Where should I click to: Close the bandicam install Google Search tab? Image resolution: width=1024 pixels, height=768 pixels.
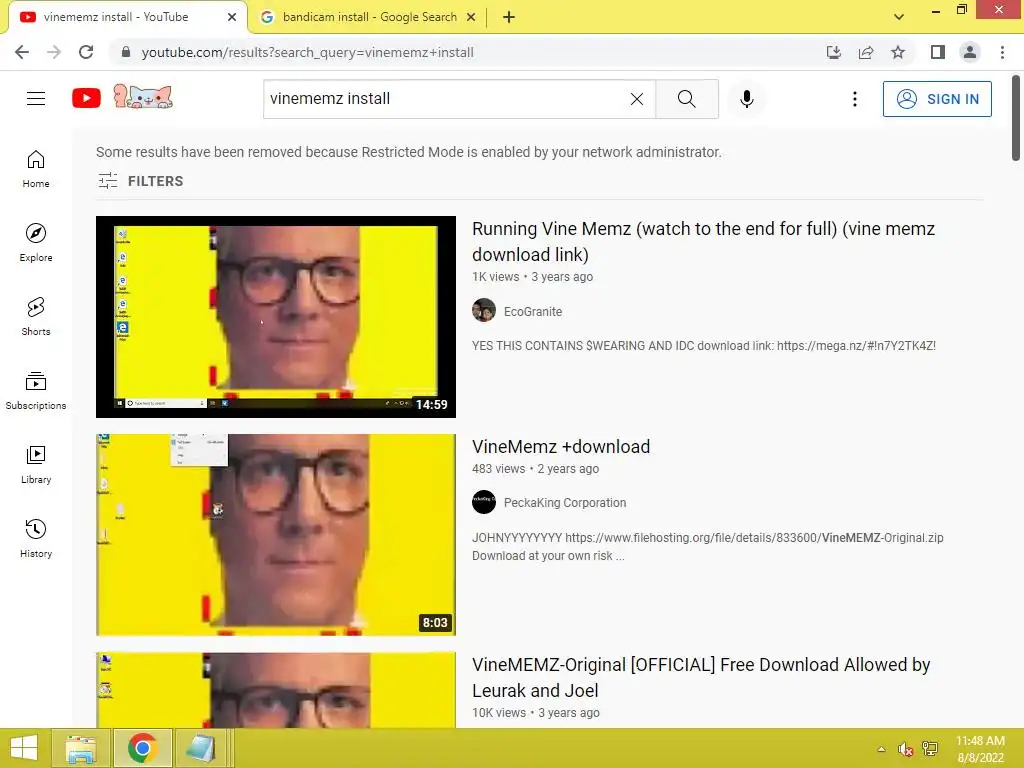(471, 17)
